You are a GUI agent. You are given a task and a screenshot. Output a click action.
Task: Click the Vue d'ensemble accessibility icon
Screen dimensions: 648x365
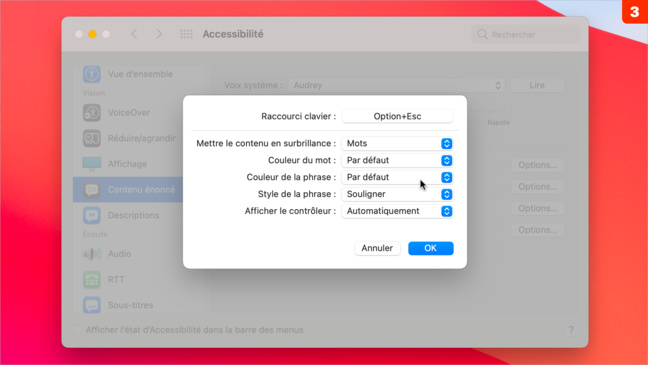pyautogui.click(x=91, y=74)
